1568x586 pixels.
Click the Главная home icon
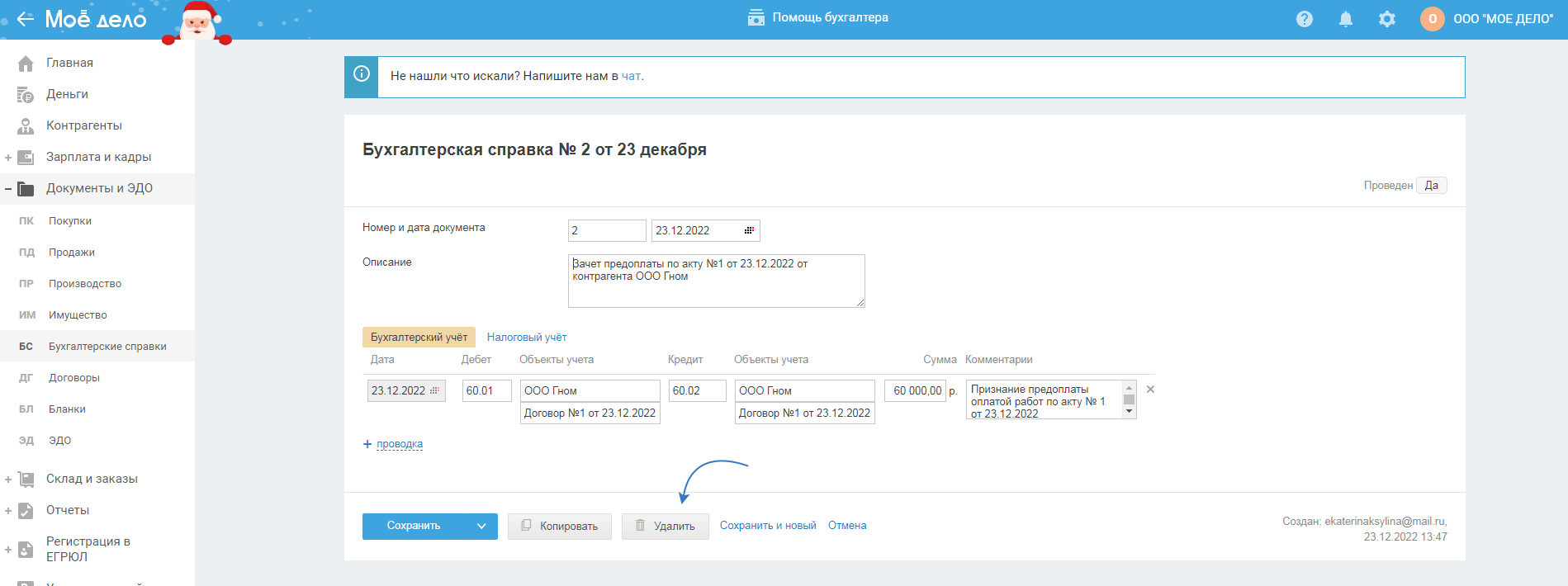pyautogui.click(x=26, y=64)
